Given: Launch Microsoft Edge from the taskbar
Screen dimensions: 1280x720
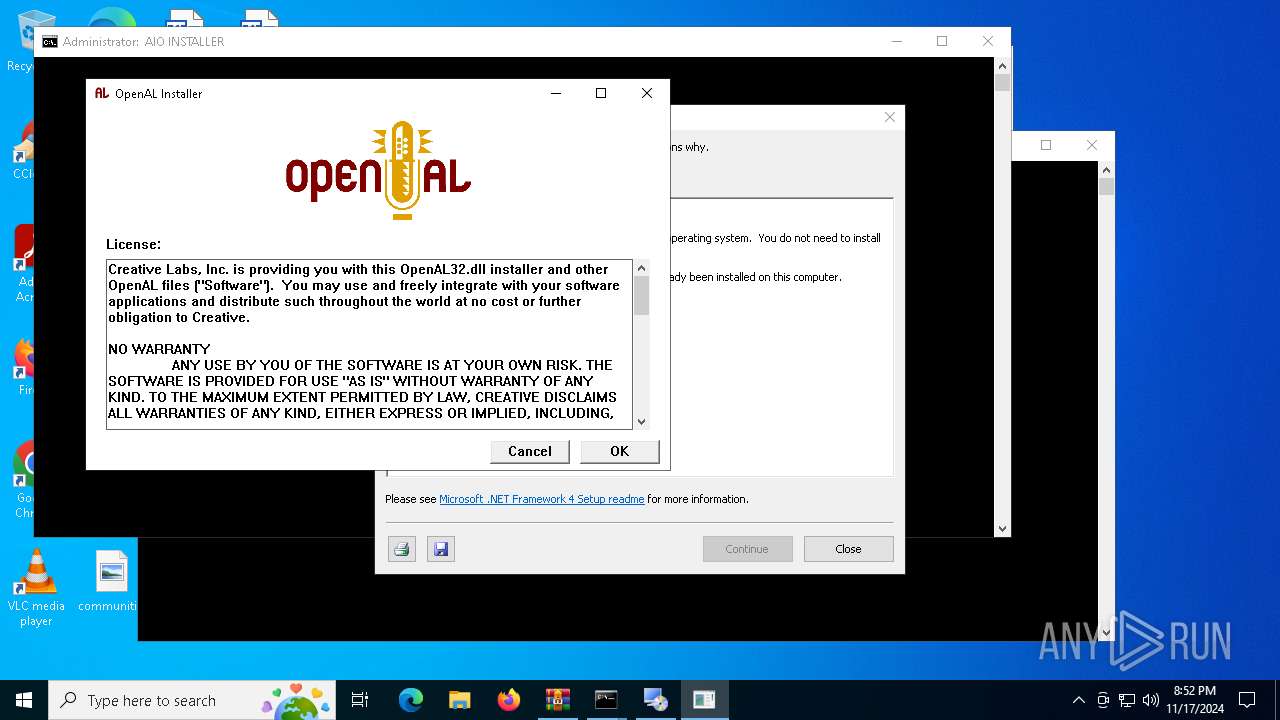Looking at the screenshot, I should (x=411, y=700).
